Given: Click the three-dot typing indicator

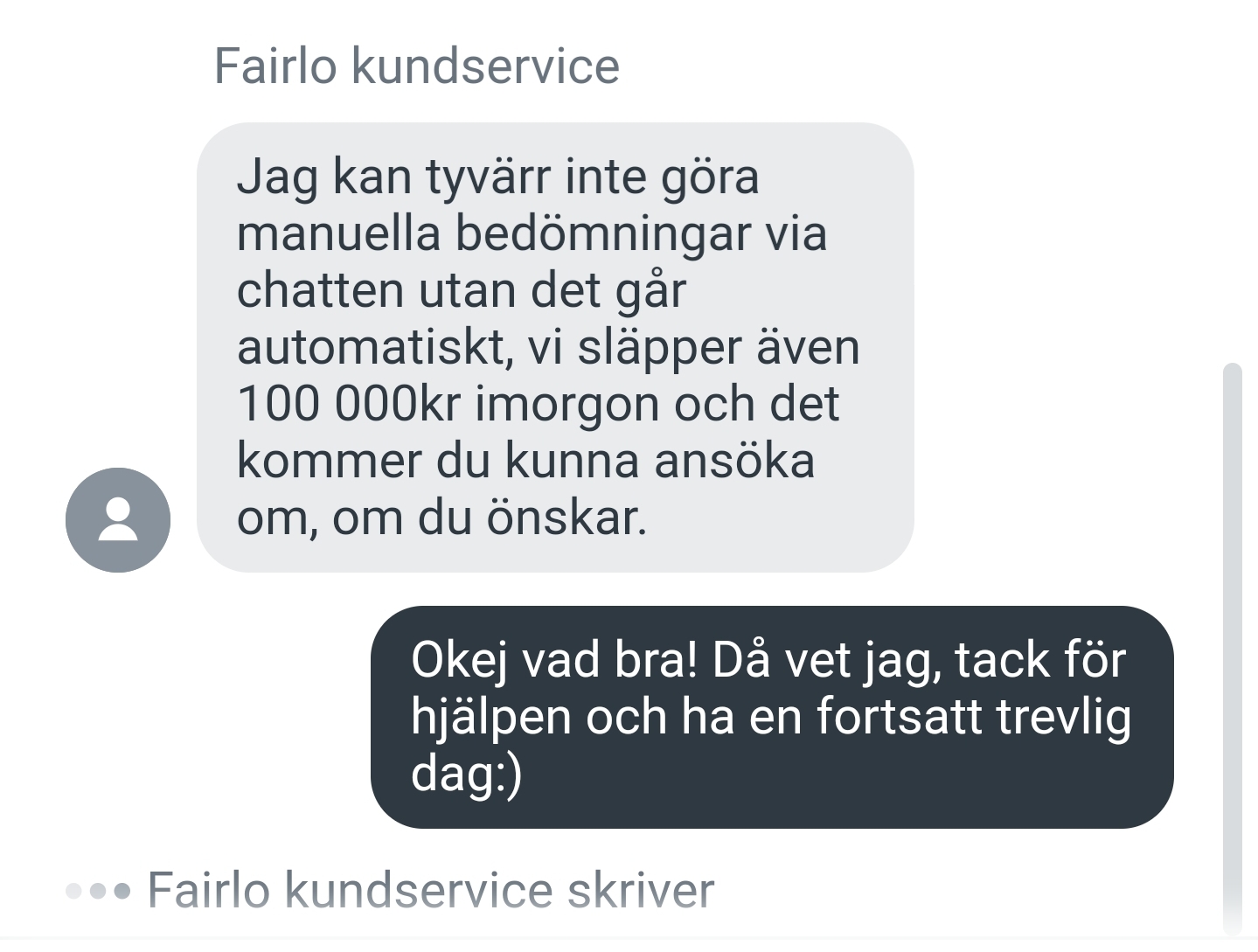Looking at the screenshot, I should (98, 892).
